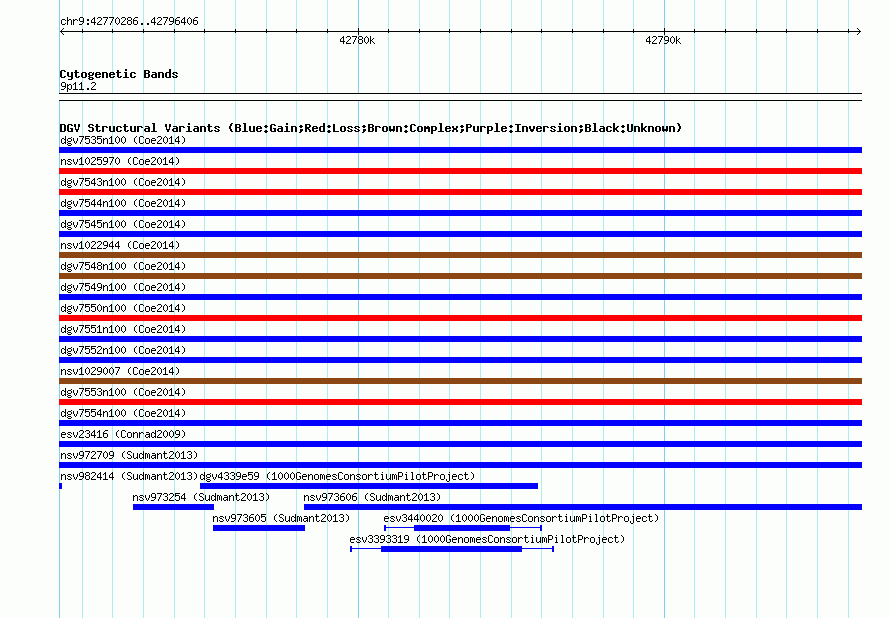Click the dgv7544n100 (Coe2014) label
Image resolution: width=890 pixels, height=618 pixels.
(x=123, y=203)
